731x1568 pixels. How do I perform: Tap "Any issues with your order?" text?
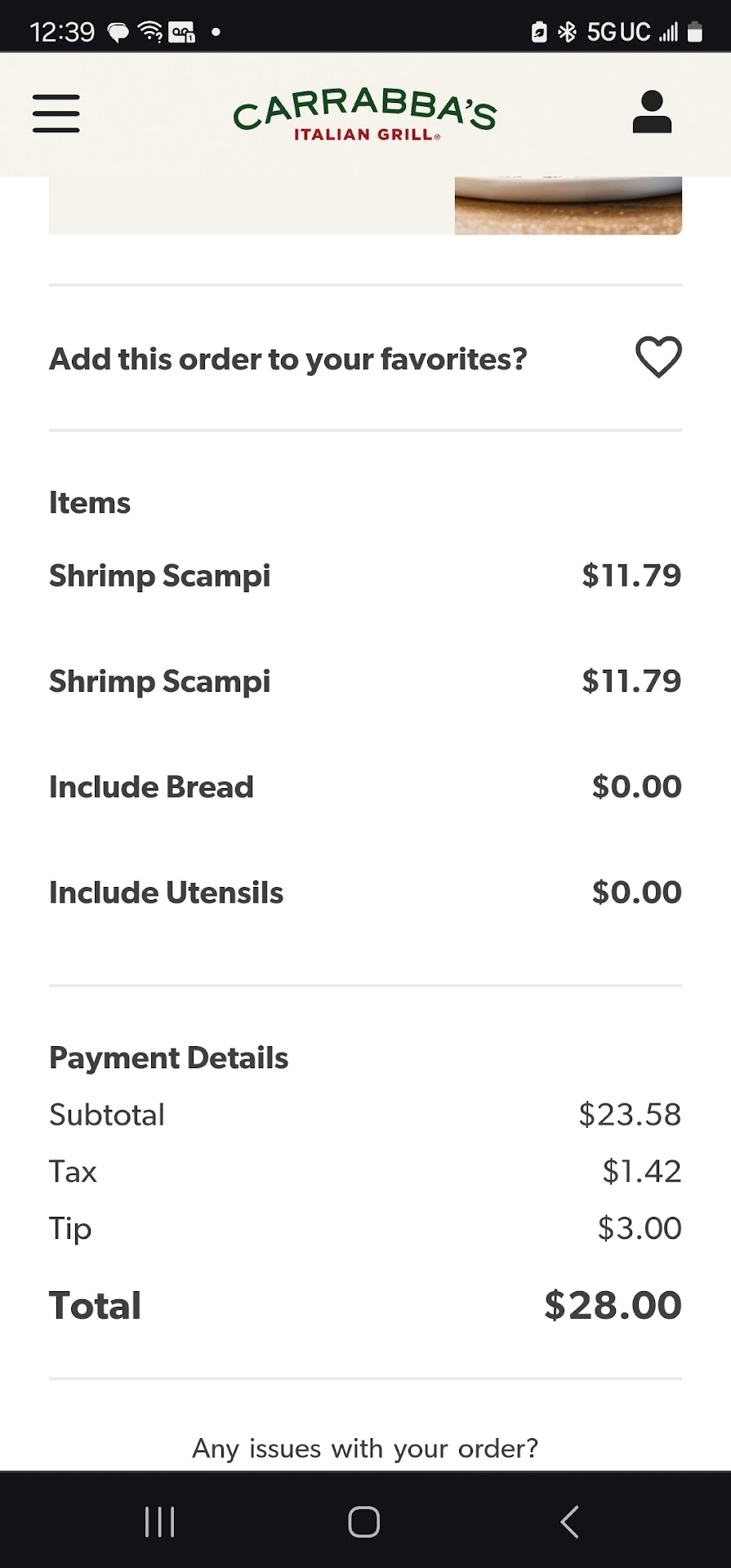(365, 1448)
